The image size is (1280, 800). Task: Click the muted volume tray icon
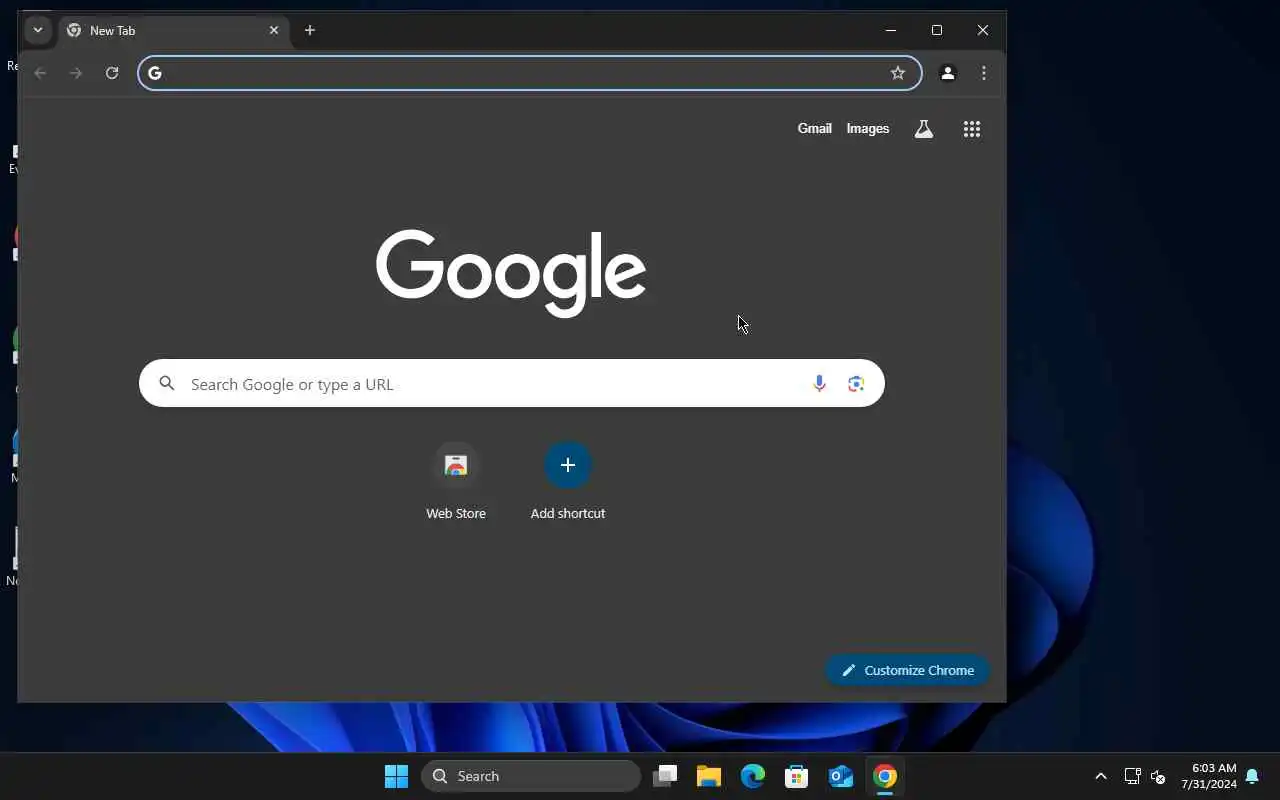tap(1158, 777)
